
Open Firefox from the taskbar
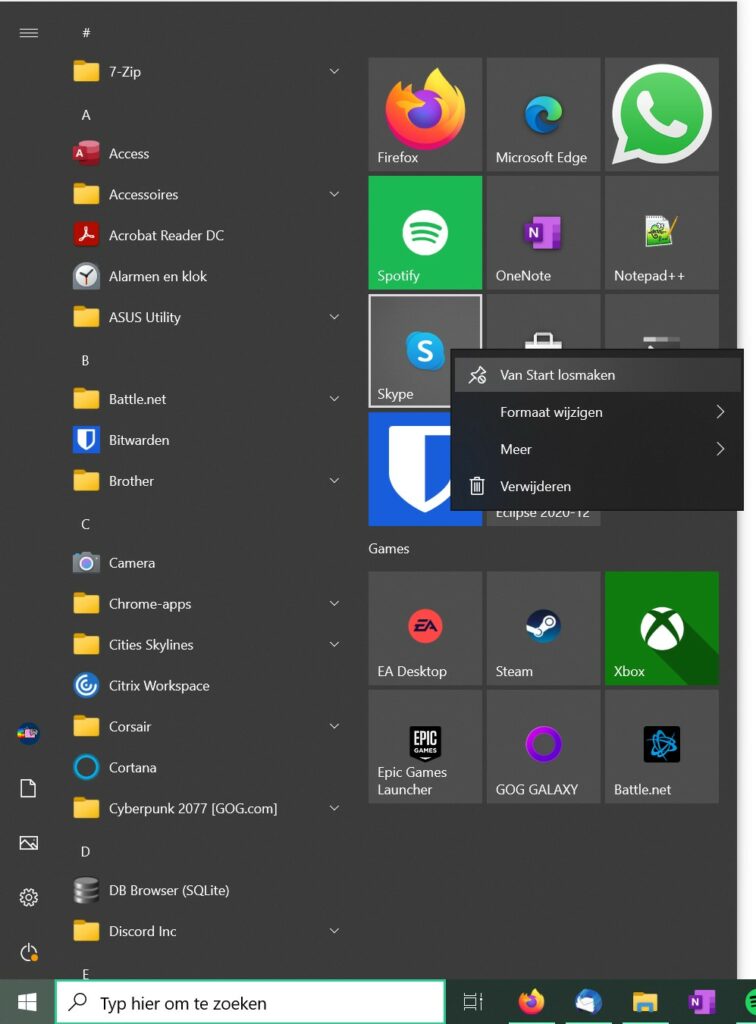point(531,1002)
